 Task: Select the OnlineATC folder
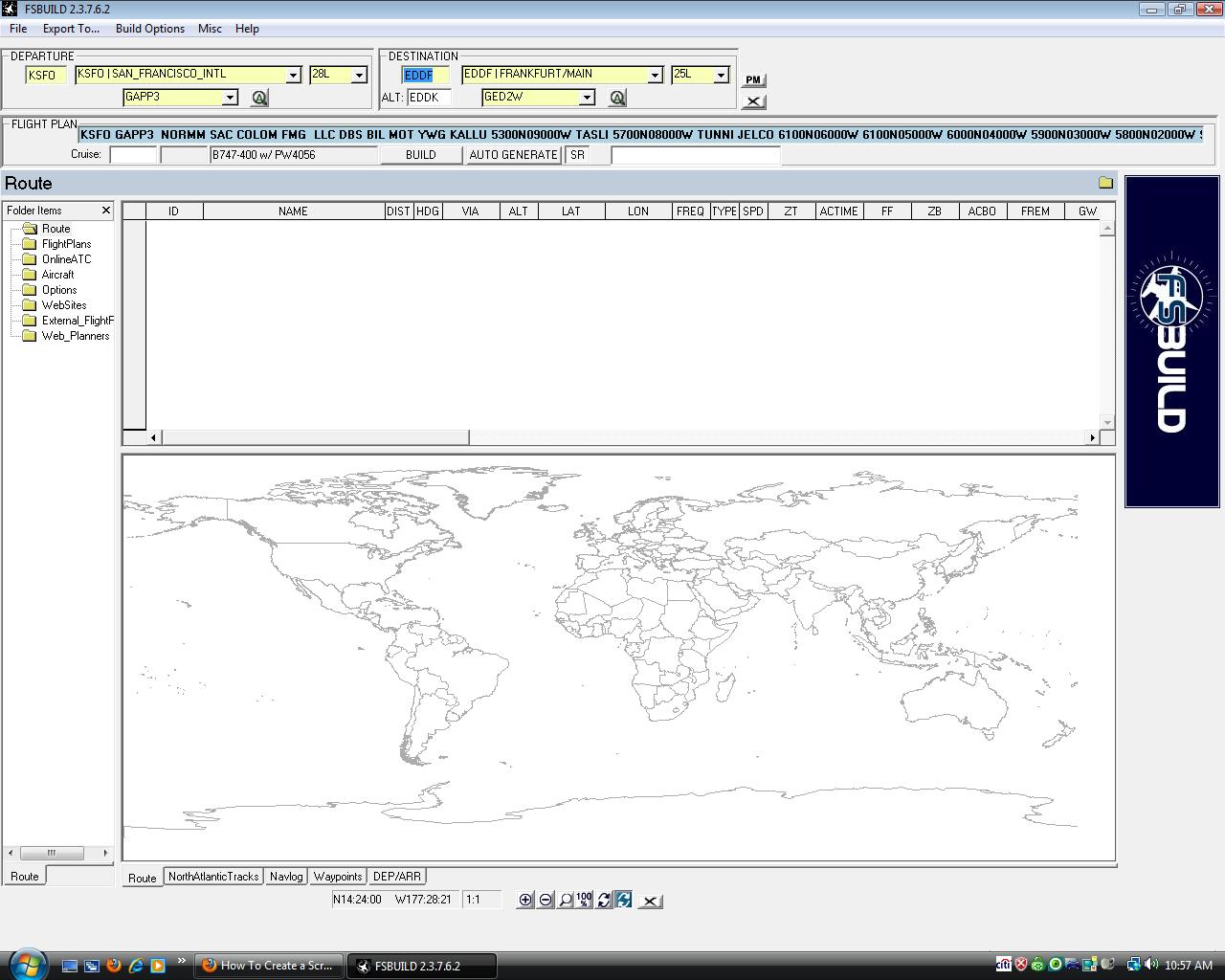click(x=66, y=259)
